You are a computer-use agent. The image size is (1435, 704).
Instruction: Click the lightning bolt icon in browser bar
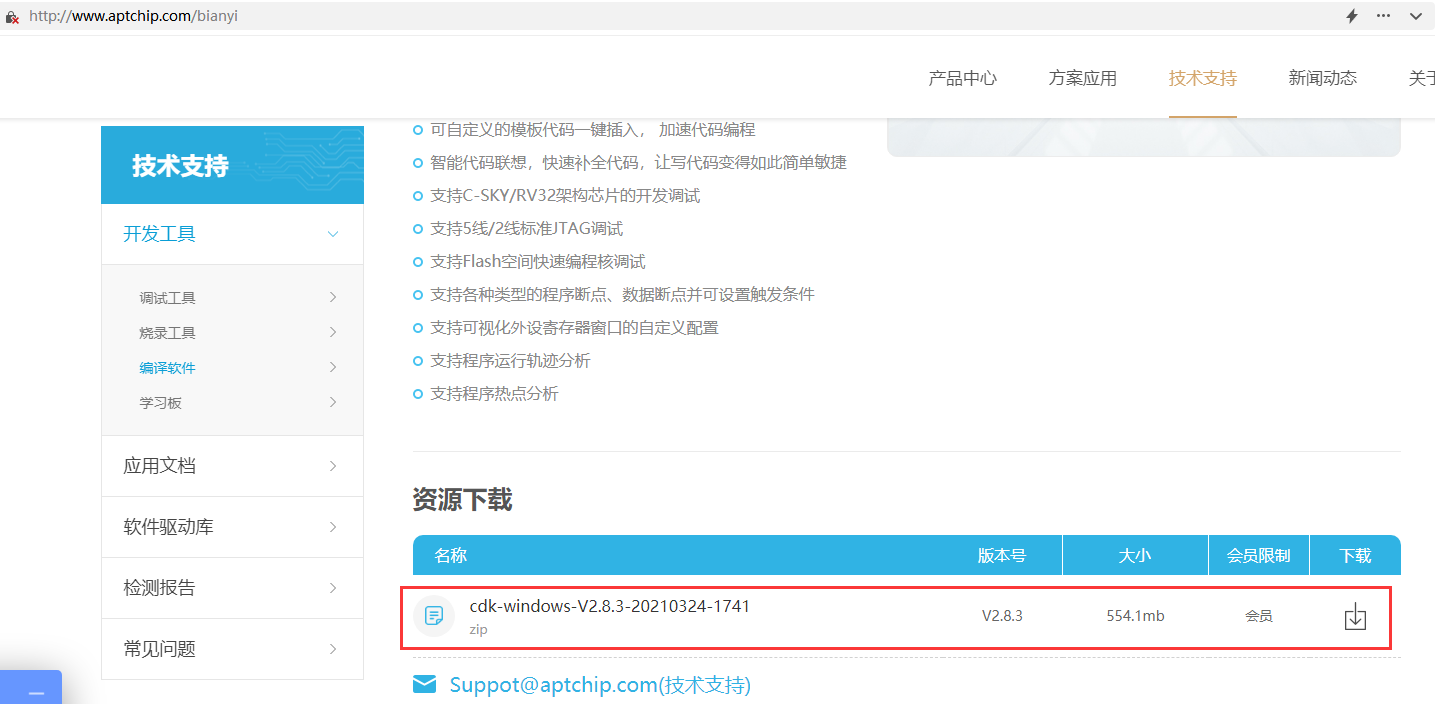point(1352,16)
